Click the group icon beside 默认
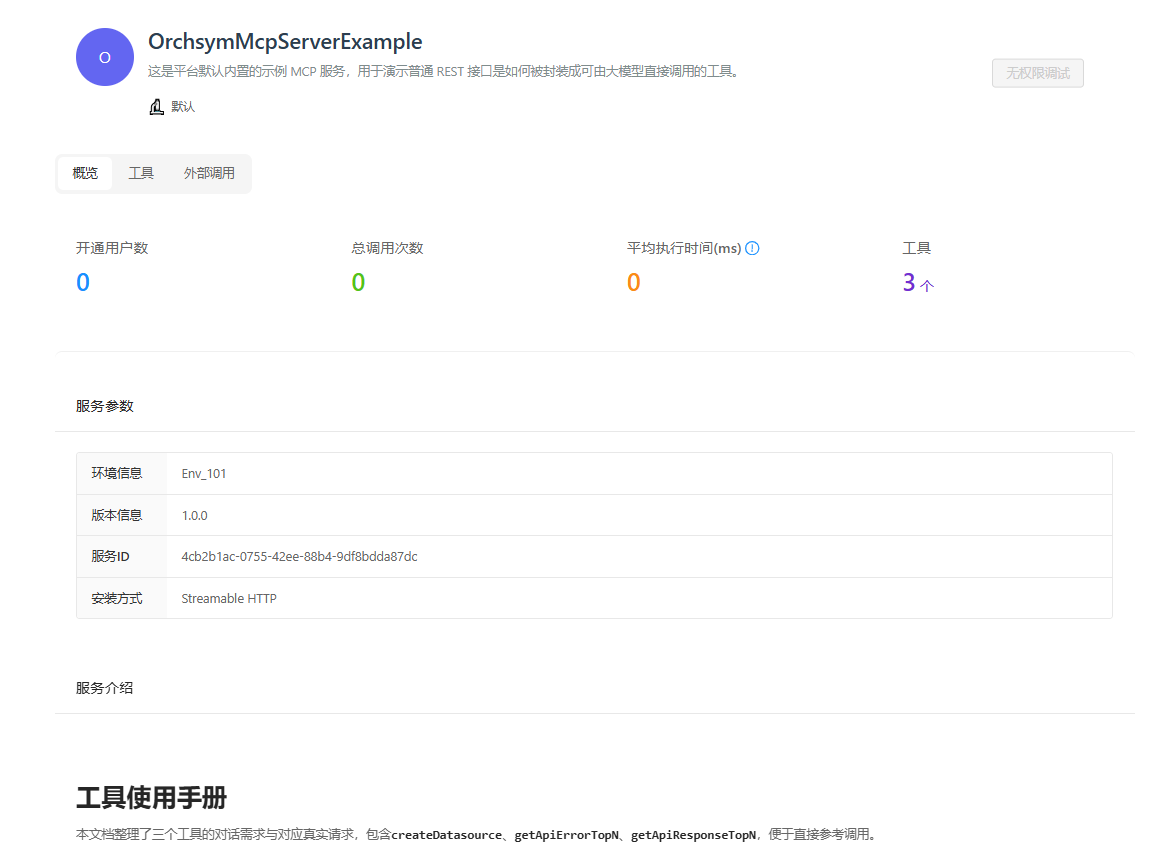Screen dimensions: 1153x856 point(156,107)
